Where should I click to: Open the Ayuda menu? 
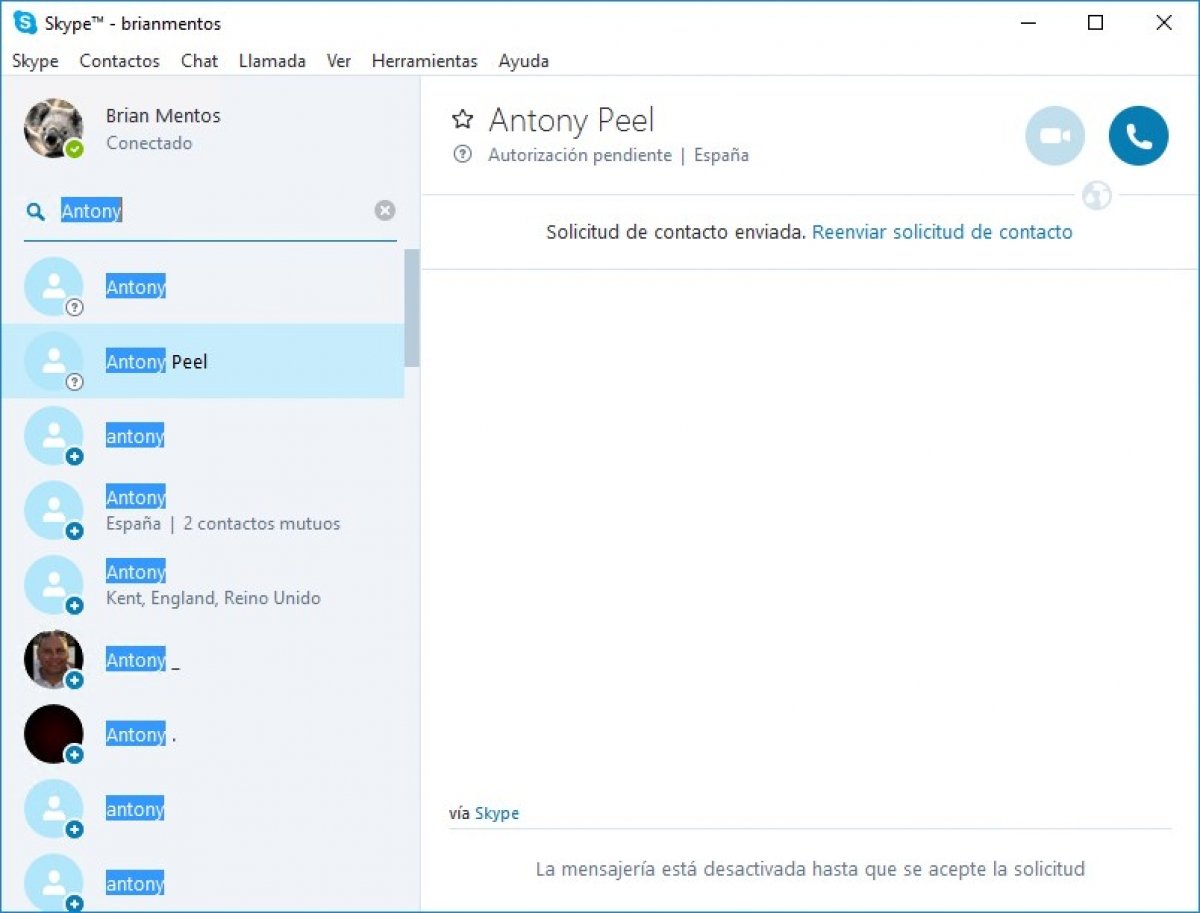click(x=523, y=61)
